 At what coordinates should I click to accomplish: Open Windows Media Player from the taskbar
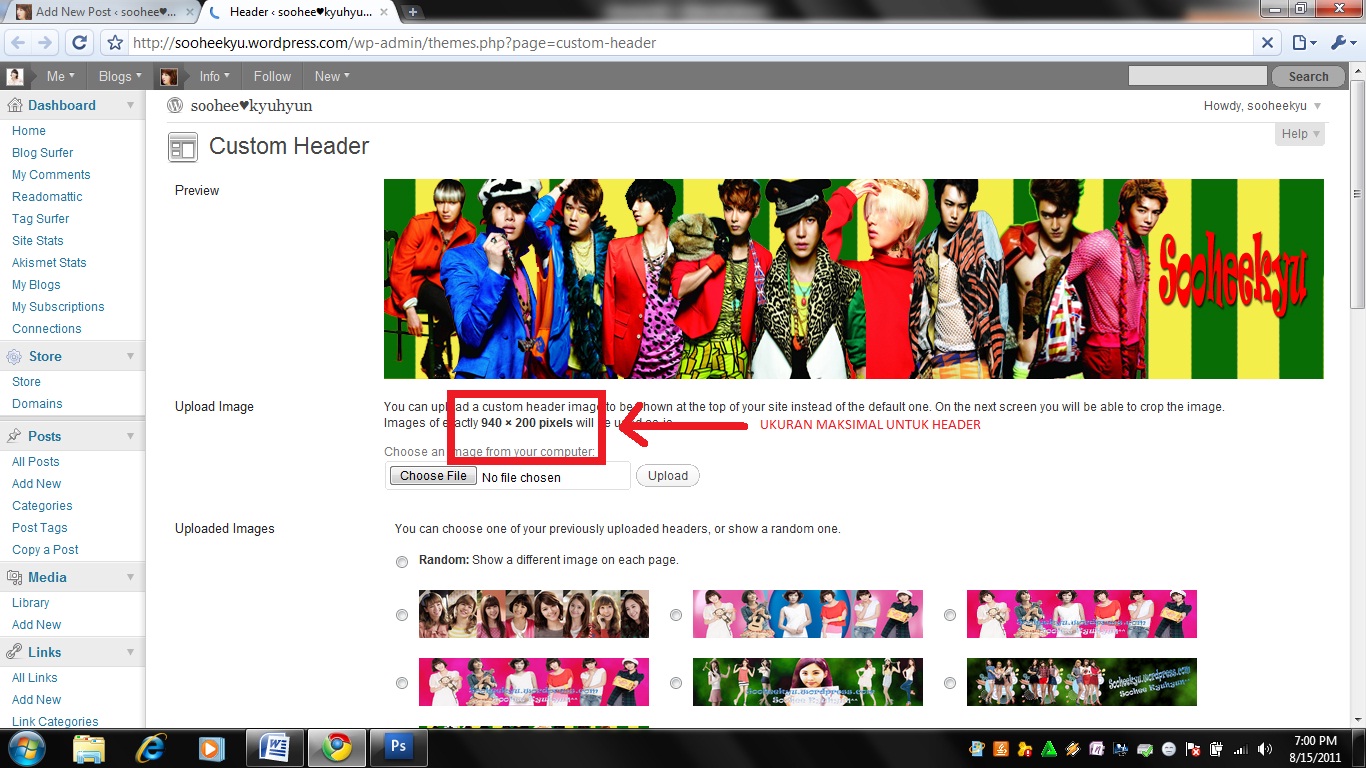click(x=211, y=748)
